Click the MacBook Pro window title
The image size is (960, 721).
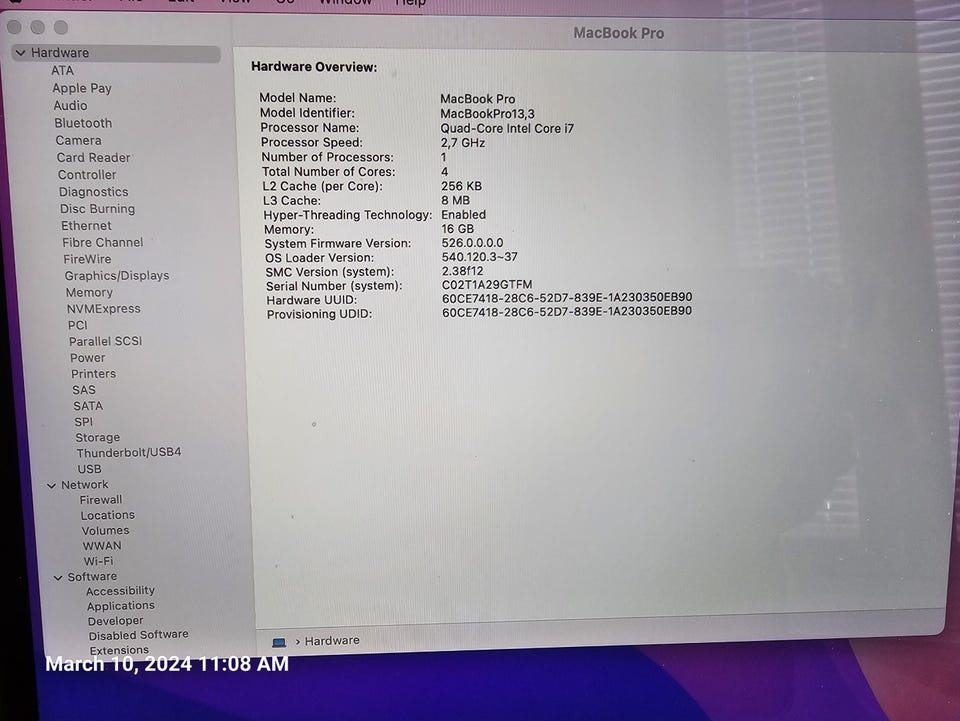pos(618,33)
